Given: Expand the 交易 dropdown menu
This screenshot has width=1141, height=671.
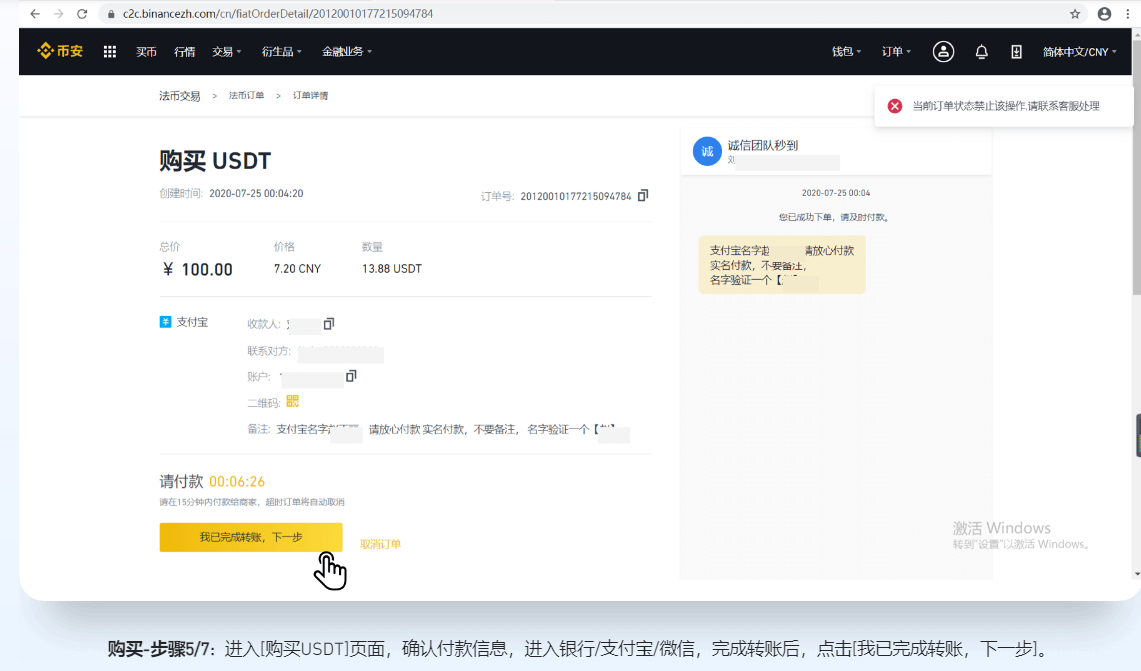Looking at the screenshot, I should pos(226,52).
